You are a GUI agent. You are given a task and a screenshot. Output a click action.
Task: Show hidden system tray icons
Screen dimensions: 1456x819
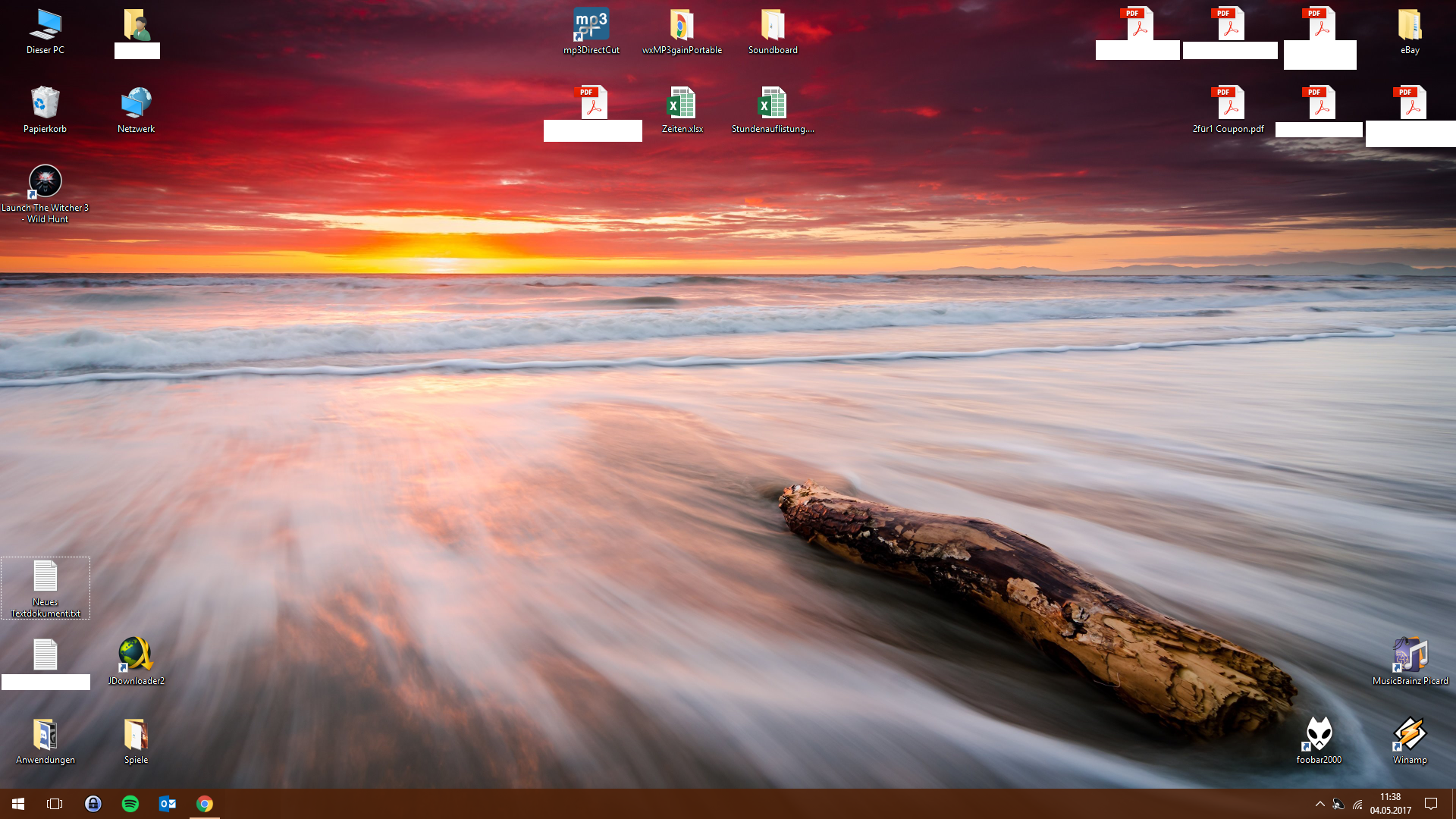pos(1319,804)
